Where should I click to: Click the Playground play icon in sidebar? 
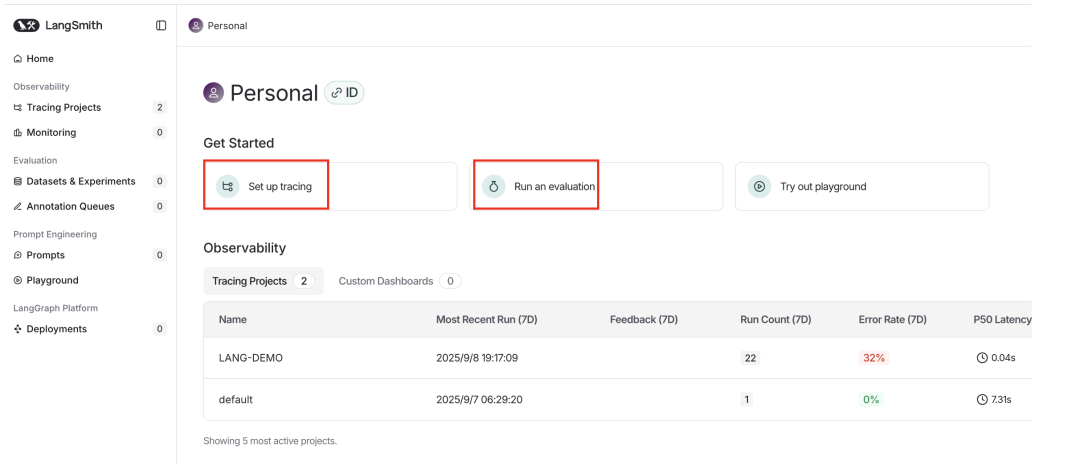(x=18, y=280)
